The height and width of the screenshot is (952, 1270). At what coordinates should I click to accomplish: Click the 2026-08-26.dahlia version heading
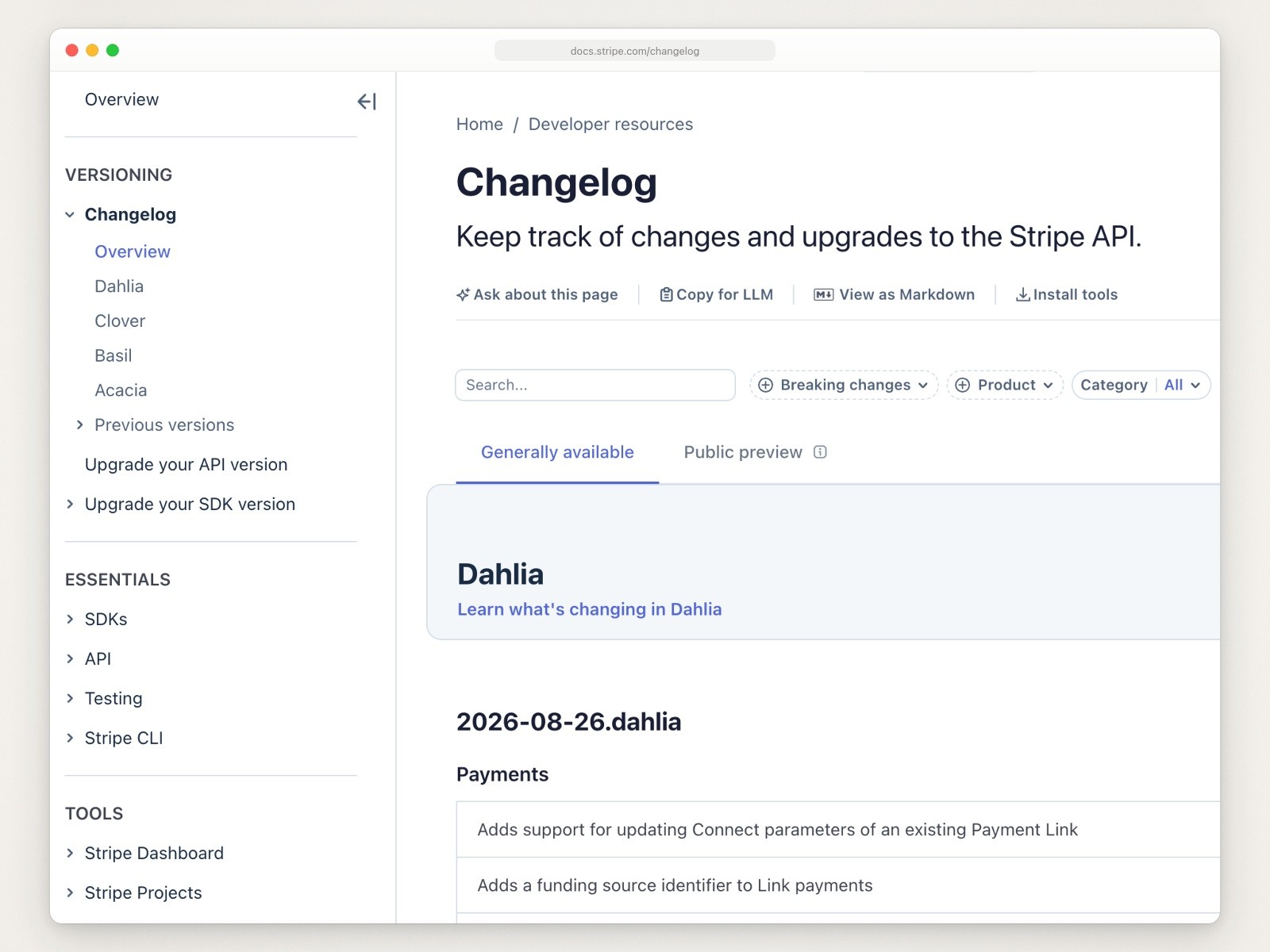tap(568, 722)
